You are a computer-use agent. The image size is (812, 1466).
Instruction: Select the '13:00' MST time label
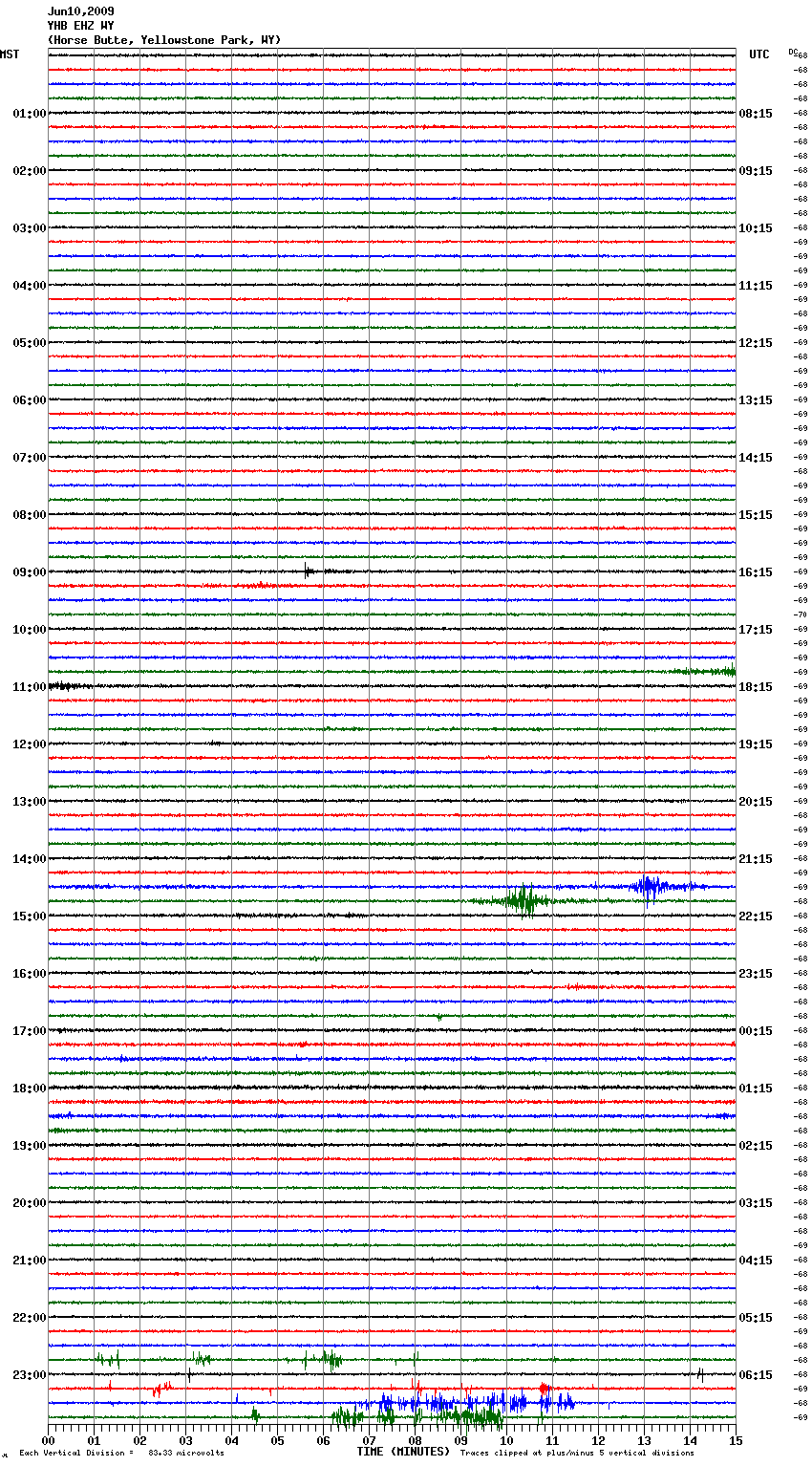(30, 802)
